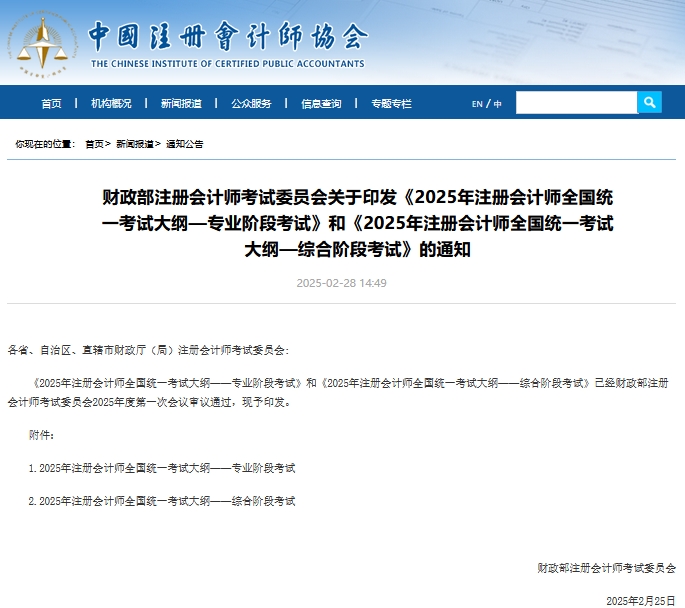This screenshot has height=608, width=685.
Task: Open the 机构概况 menu item
Action: pos(111,104)
